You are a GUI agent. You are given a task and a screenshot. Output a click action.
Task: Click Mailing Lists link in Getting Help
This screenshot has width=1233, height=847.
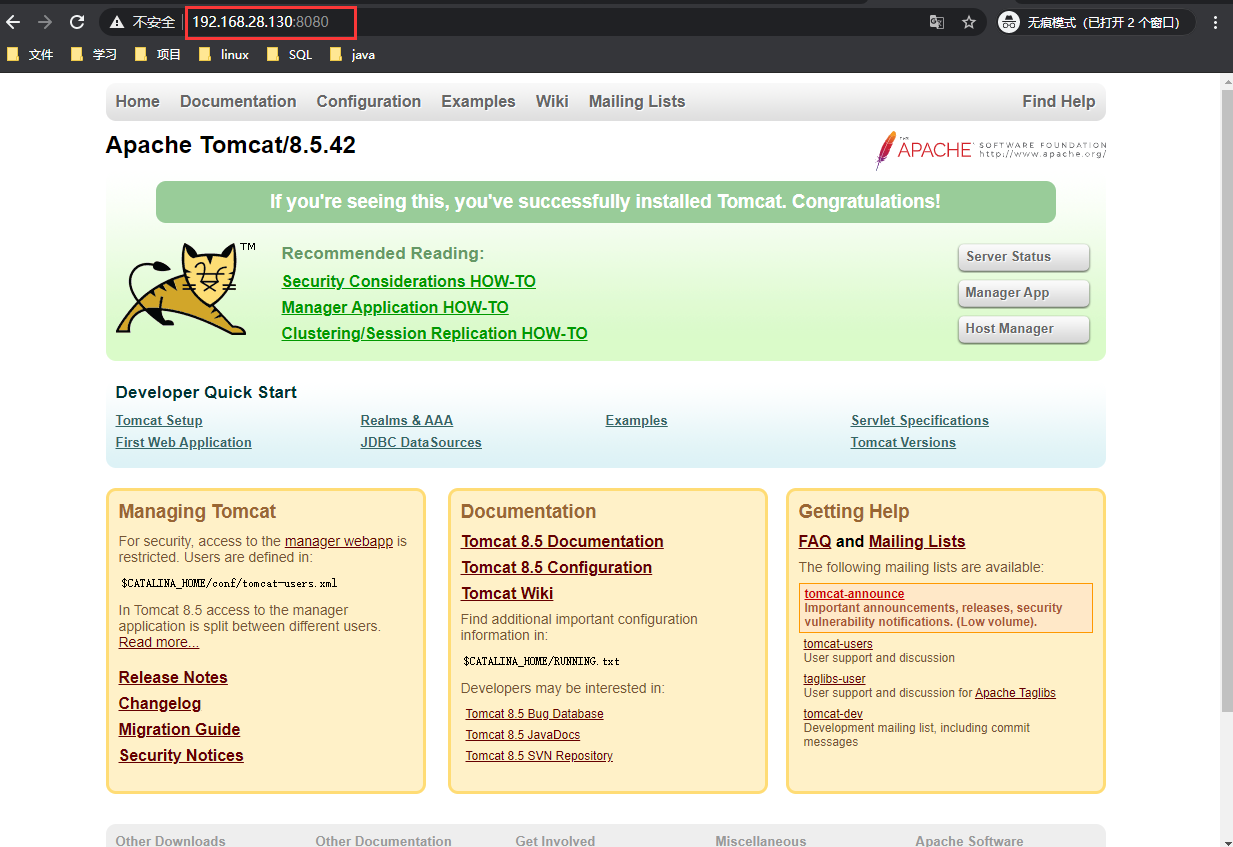(x=917, y=542)
